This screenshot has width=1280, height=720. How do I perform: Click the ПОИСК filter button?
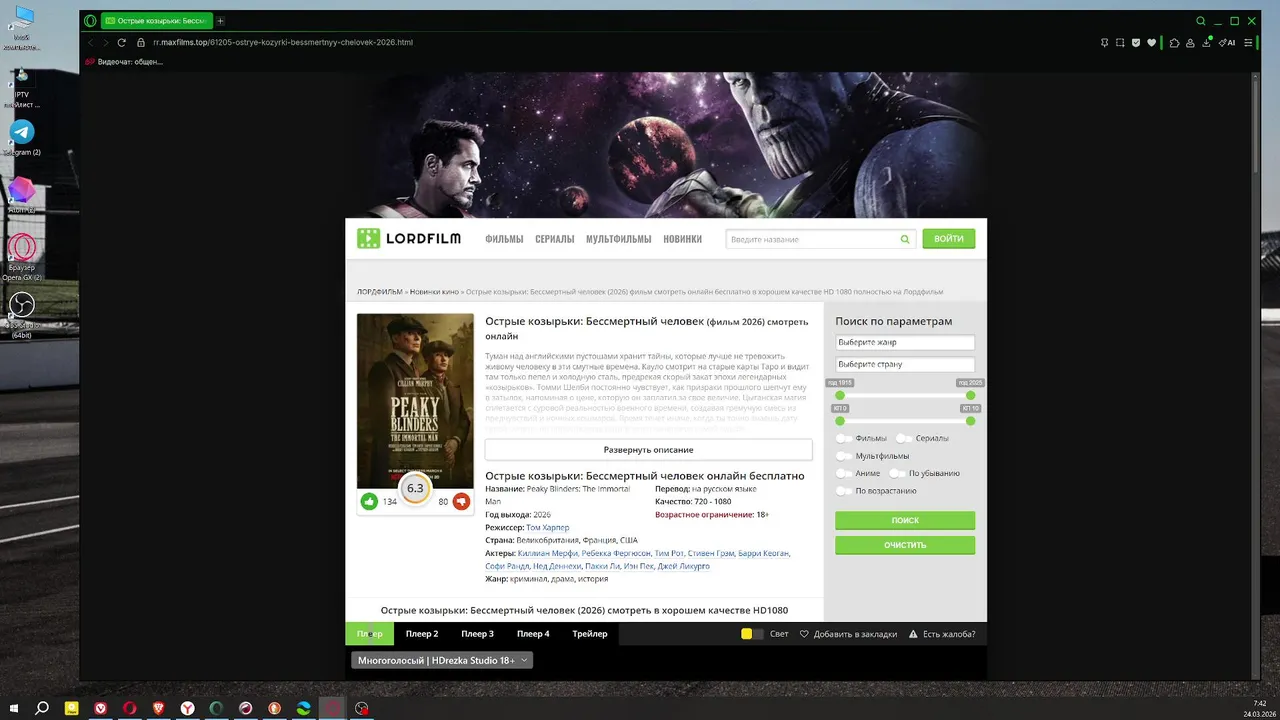(905, 521)
